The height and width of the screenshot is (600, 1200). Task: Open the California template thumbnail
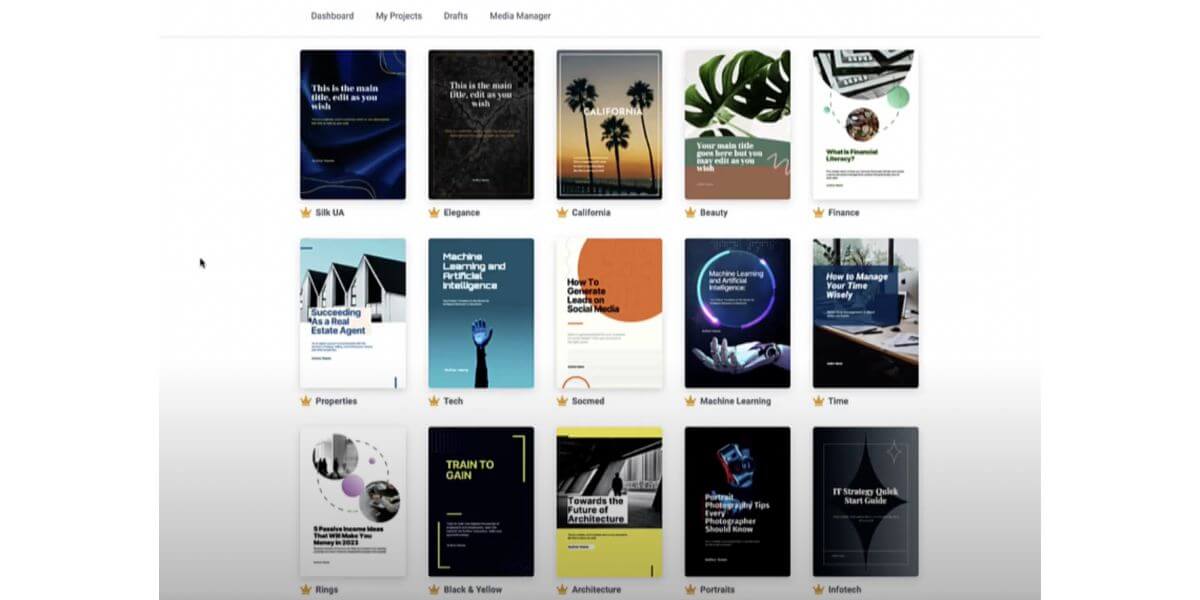609,123
